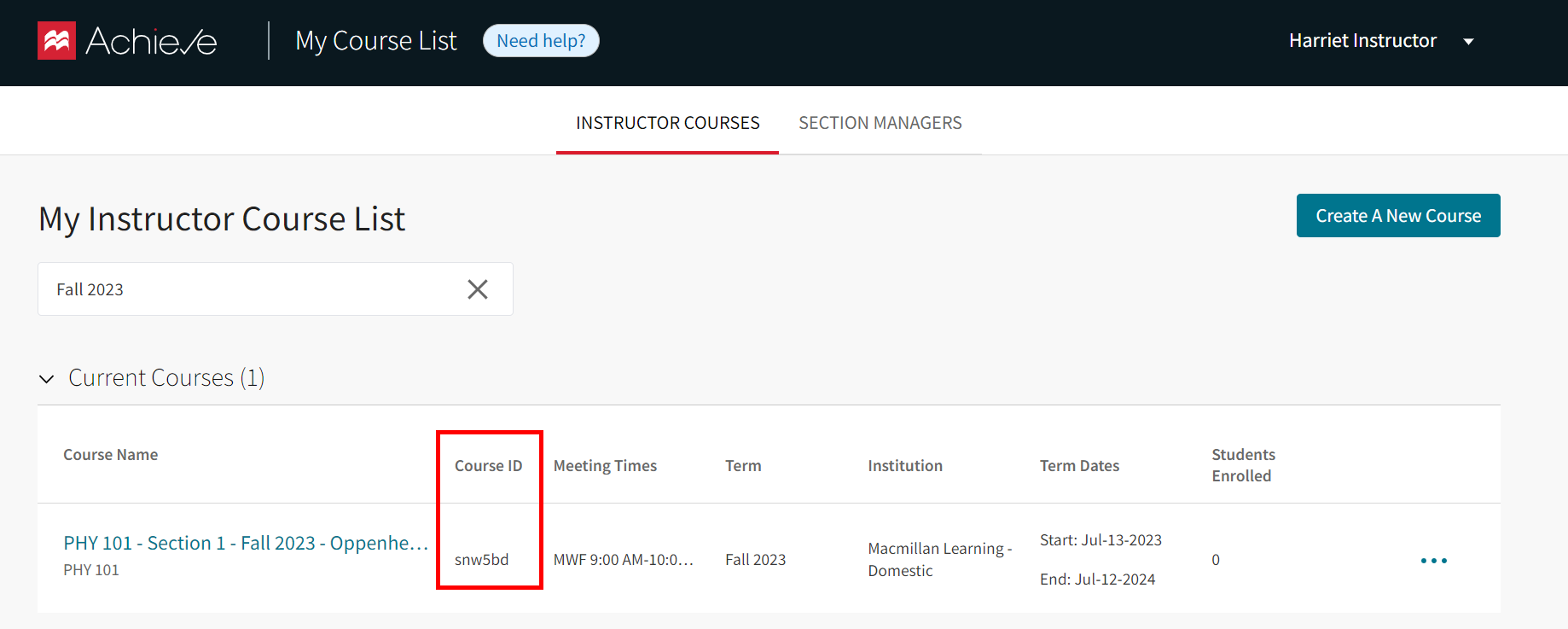The width and height of the screenshot is (1568, 629).
Task: Collapse the Current Courses section chevron
Action: coord(47,379)
